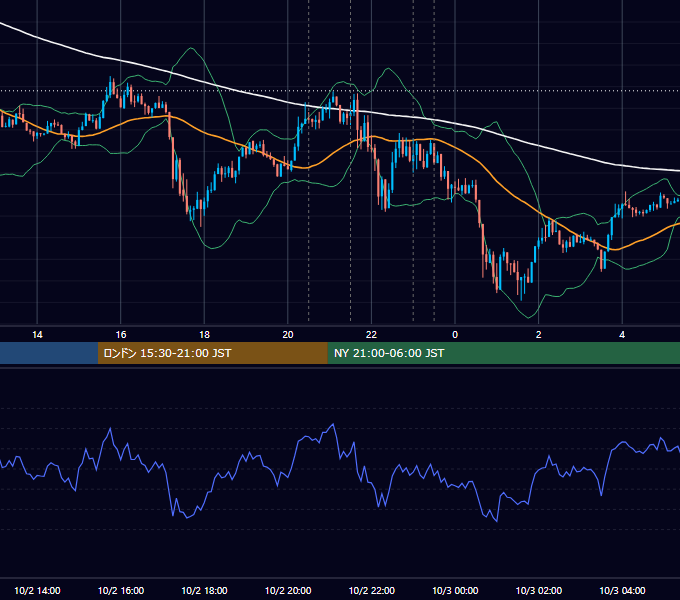Image resolution: width=680 pixels, height=600 pixels.
Task: Click the 2 hour label on price chart axis
Action: [539, 335]
